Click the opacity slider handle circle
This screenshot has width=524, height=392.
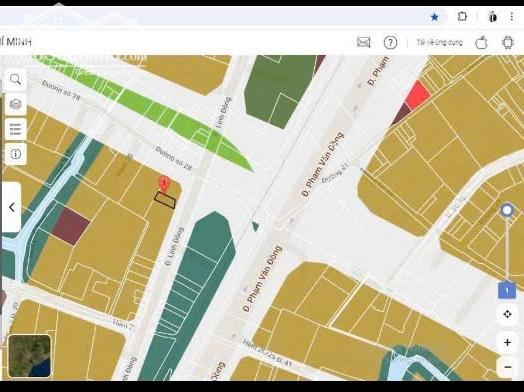(x=507, y=211)
